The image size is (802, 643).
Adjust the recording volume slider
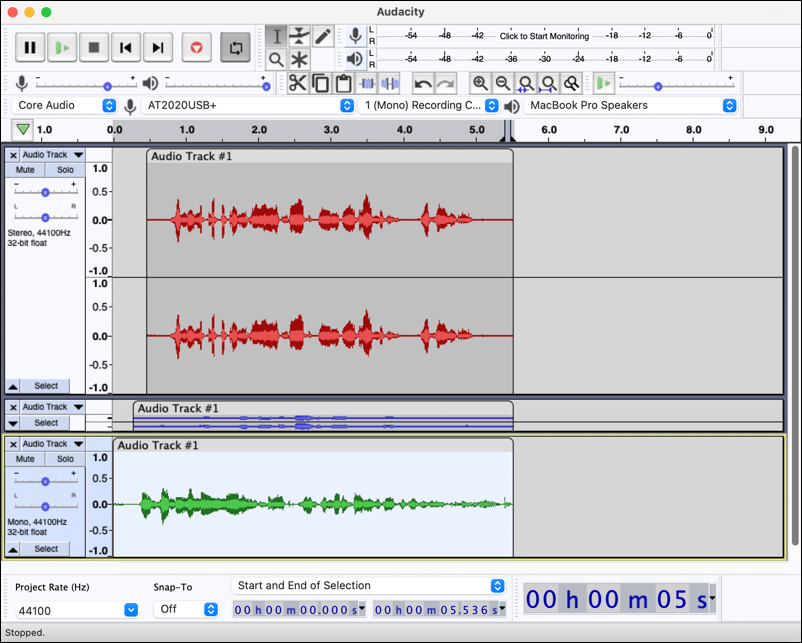pyautogui.click(x=107, y=86)
